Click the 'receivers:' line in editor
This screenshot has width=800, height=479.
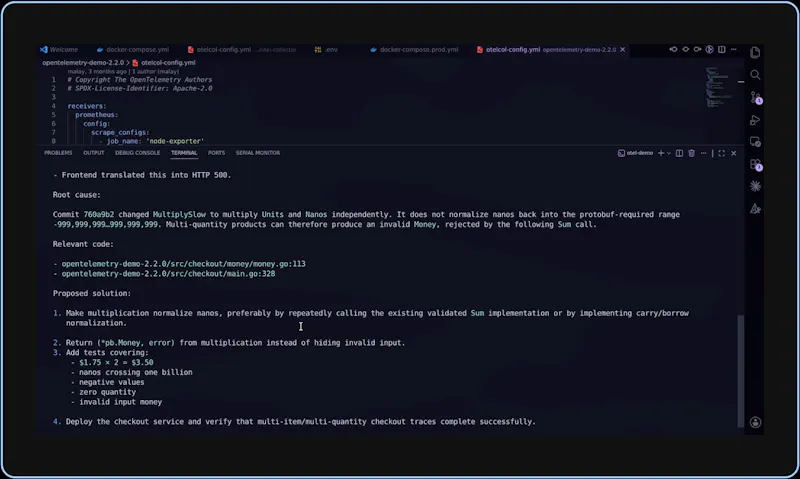(x=87, y=106)
